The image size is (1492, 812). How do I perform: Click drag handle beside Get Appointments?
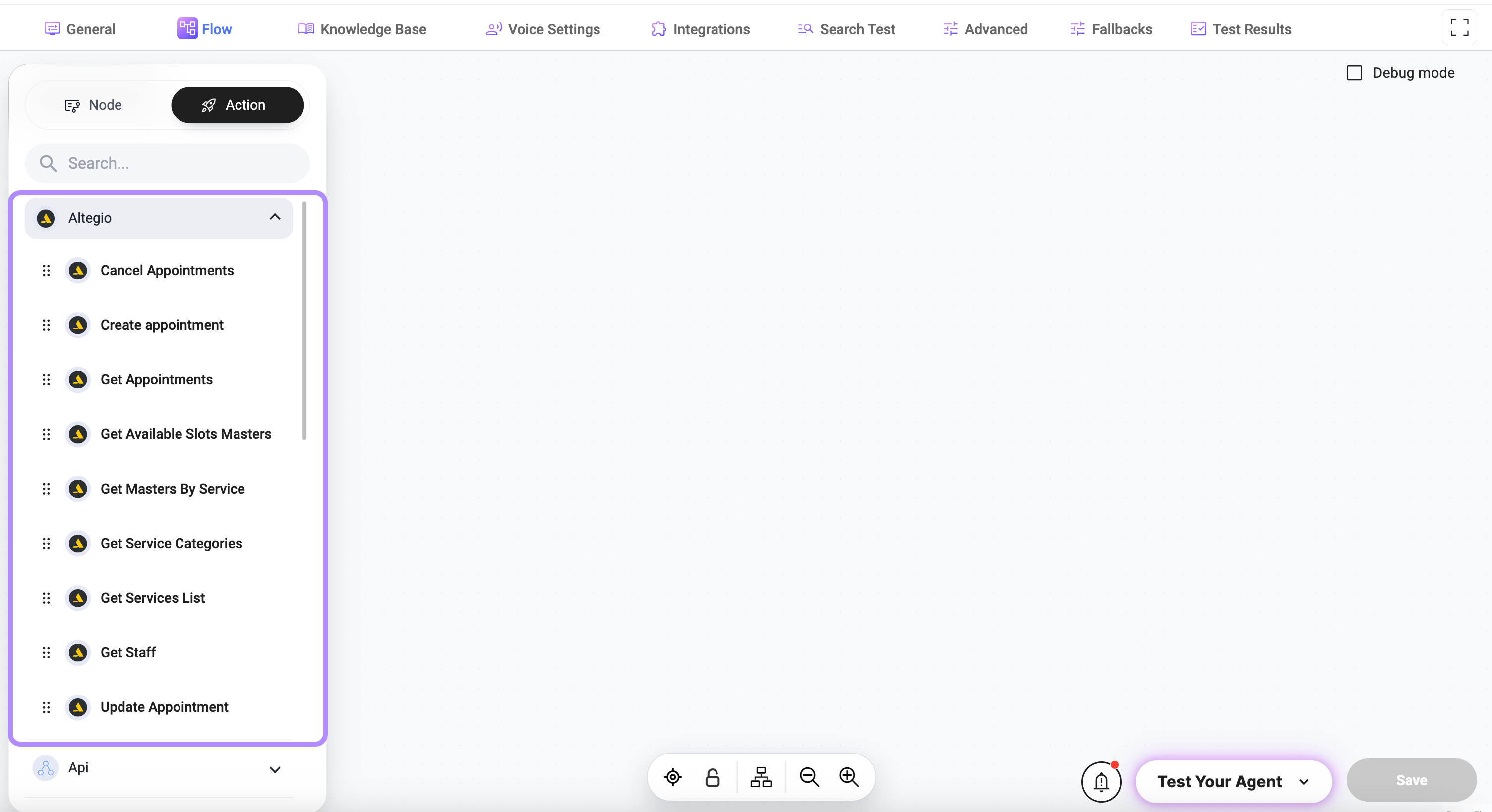coord(46,379)
